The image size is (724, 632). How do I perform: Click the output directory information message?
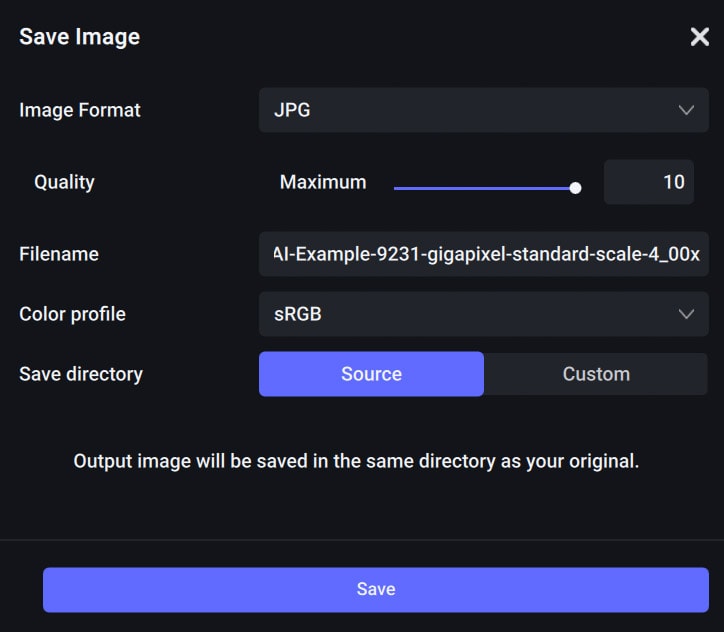coord(356,462)
